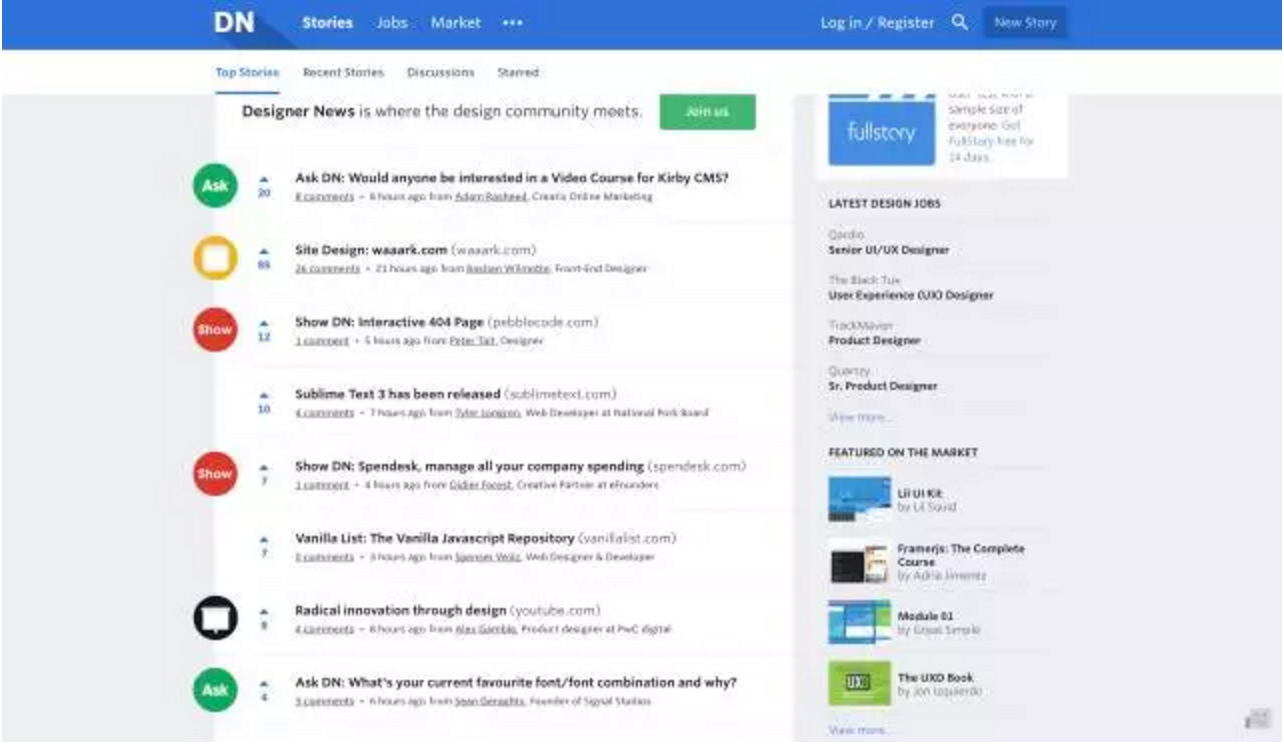Open favourite font combination Ask DN story
Viewport: 1284px width, 746px height.
tap(516, 682)
